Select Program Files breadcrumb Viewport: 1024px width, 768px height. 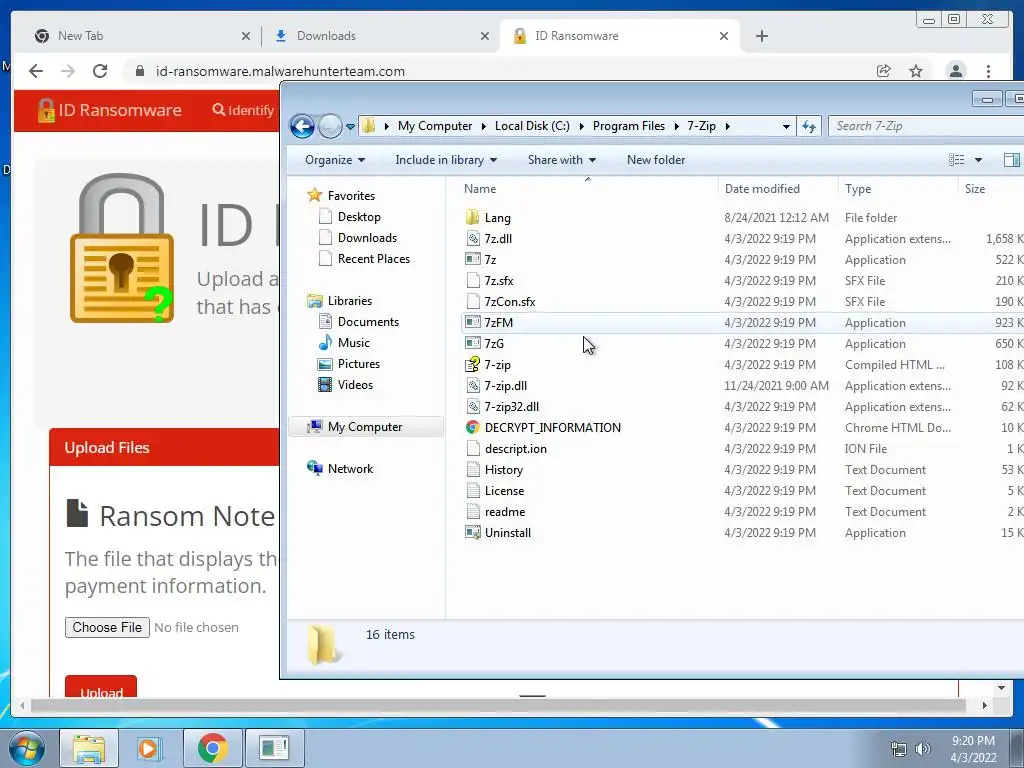pyautogui.click(x=629, y=126)
